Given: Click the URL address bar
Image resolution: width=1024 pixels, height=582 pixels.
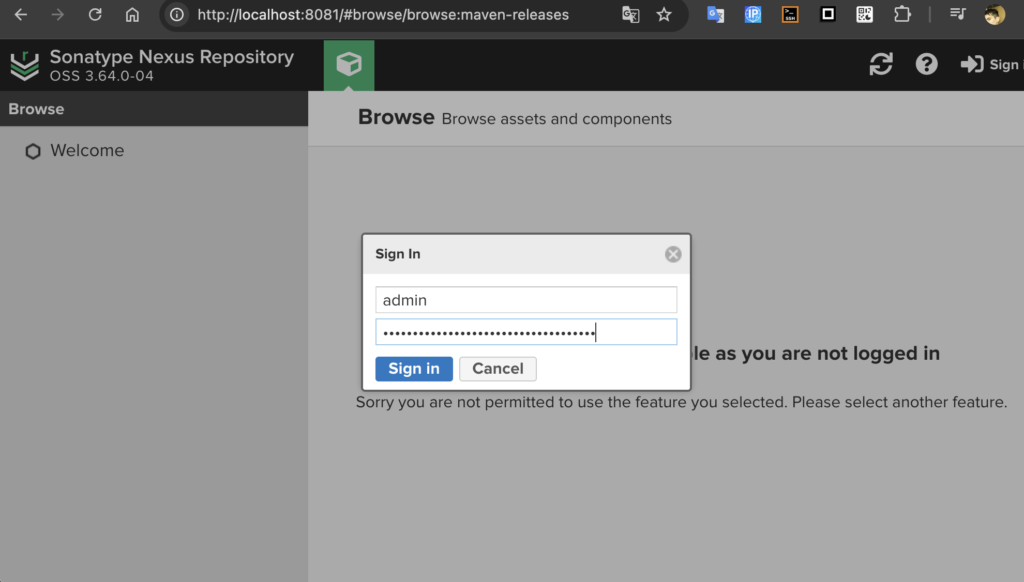Looking at the screenshot, I should coord(400,15).
